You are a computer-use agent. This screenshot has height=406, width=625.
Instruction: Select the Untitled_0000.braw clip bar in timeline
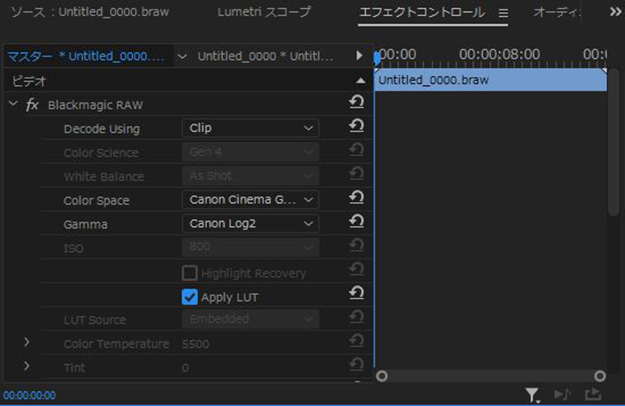click(490, 80)
